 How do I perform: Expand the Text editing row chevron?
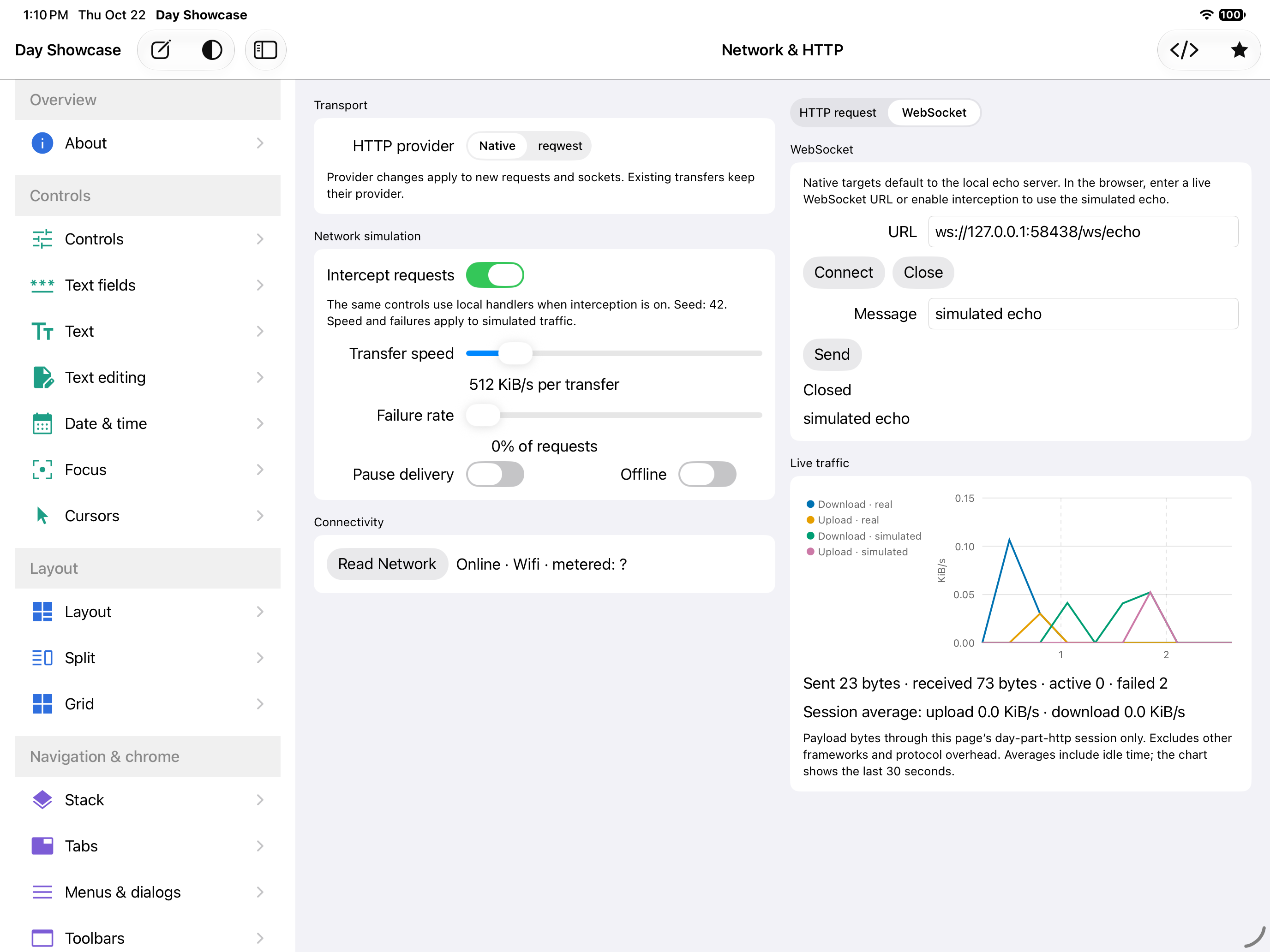(x=260, y=377)
